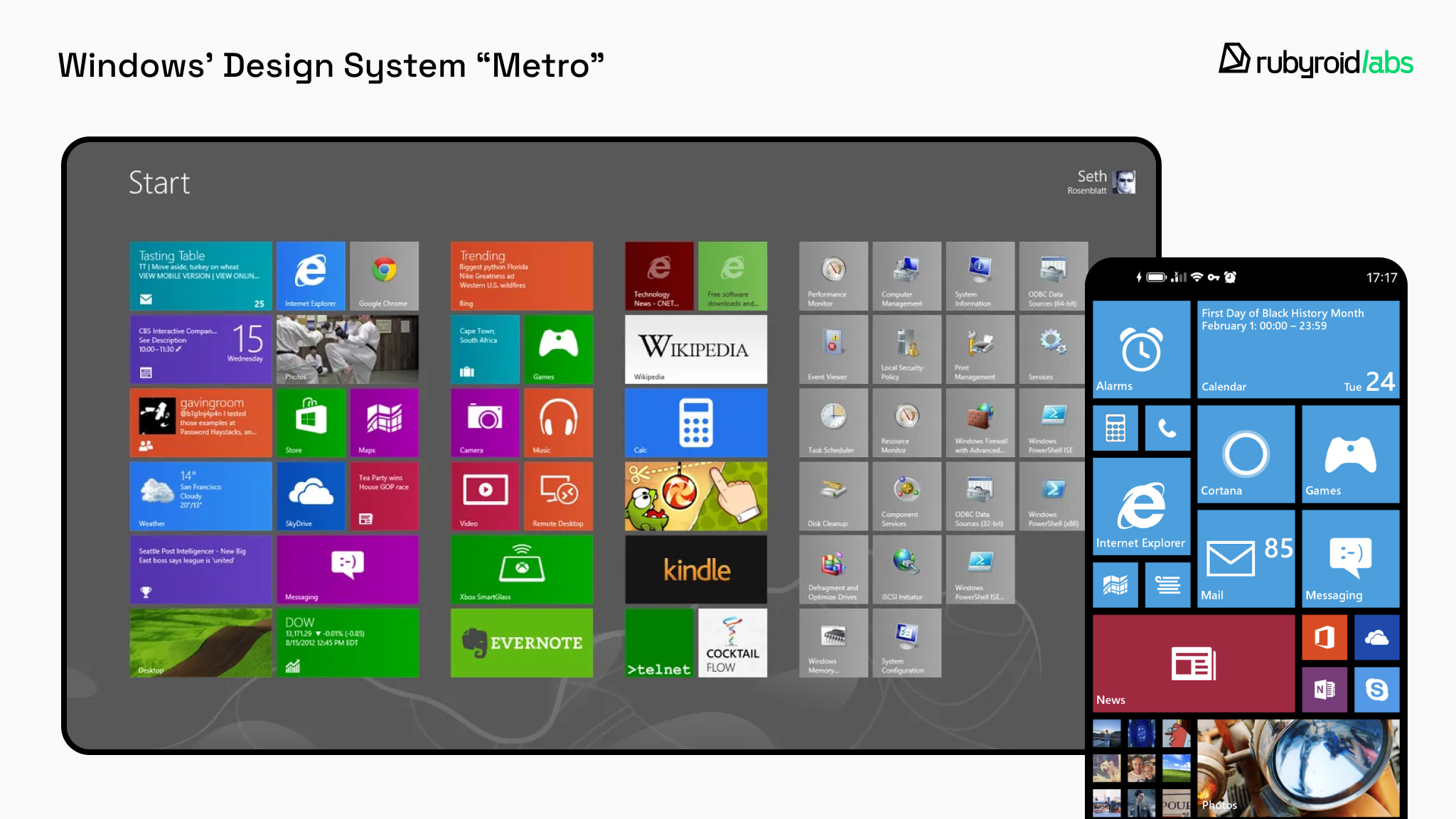
Task: Open the Mail tile showing 85
Action: pyautogui.click(x=1246, y=558)
